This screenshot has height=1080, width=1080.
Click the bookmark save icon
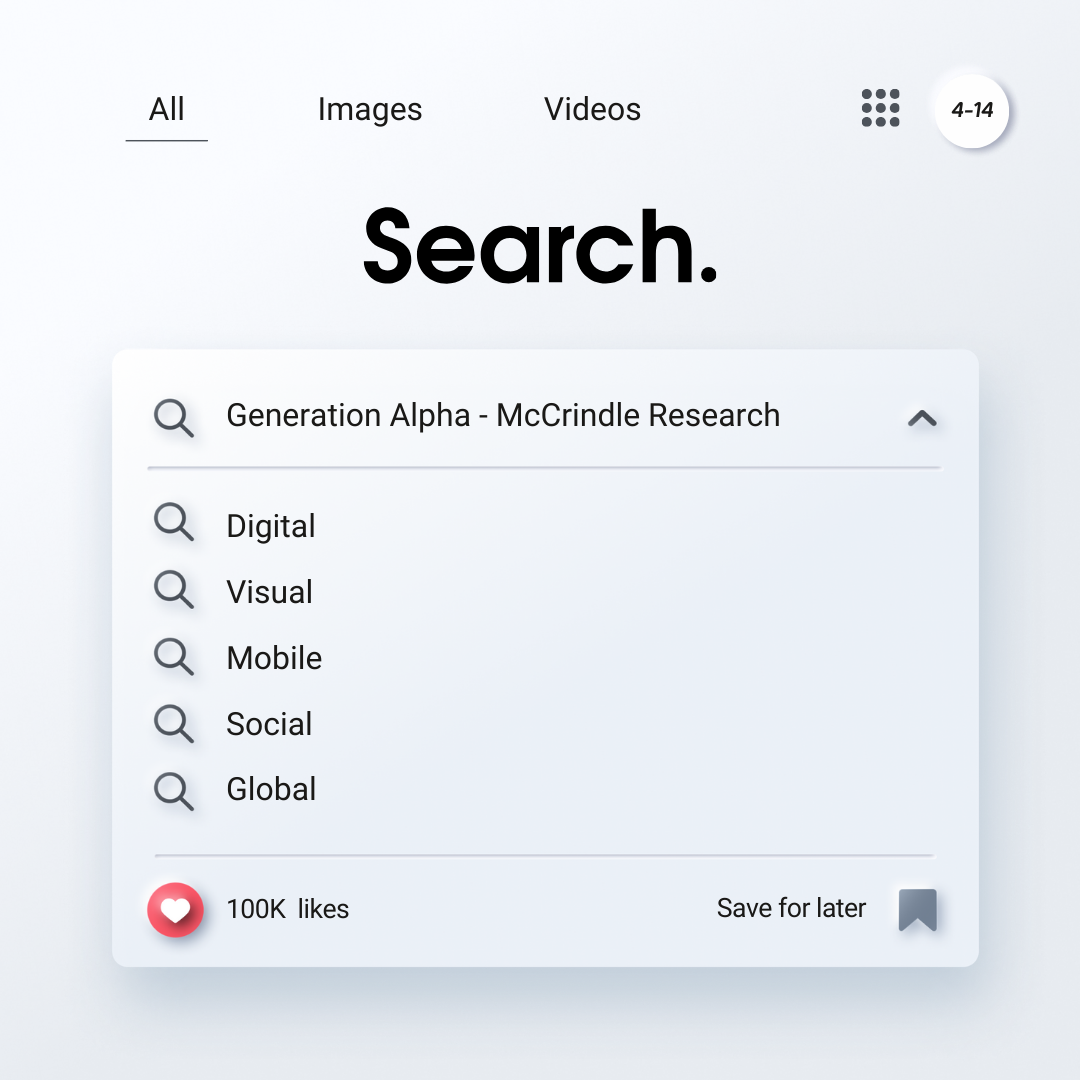click(917, 910)
